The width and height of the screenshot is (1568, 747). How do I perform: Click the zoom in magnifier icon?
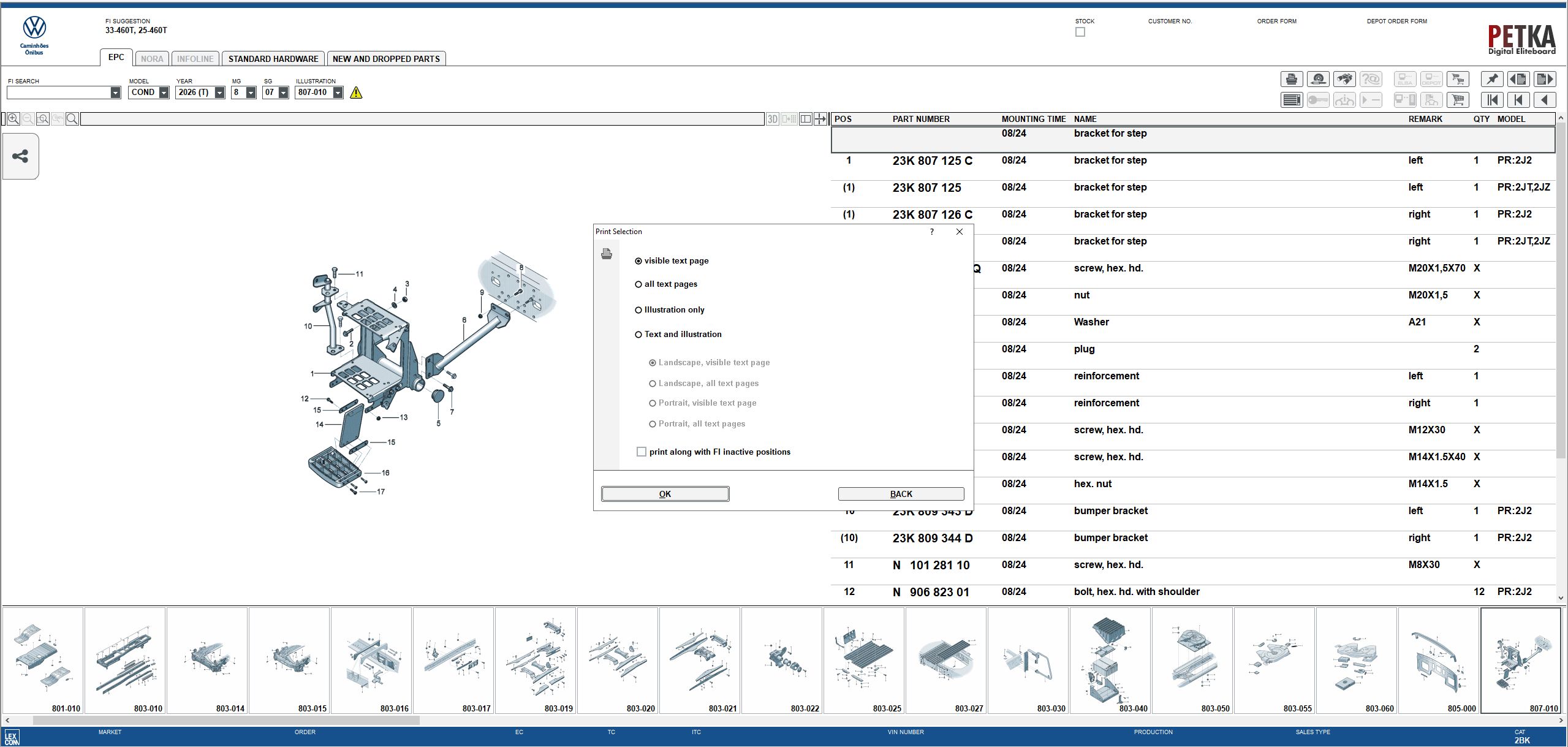(x=13, y=119)
